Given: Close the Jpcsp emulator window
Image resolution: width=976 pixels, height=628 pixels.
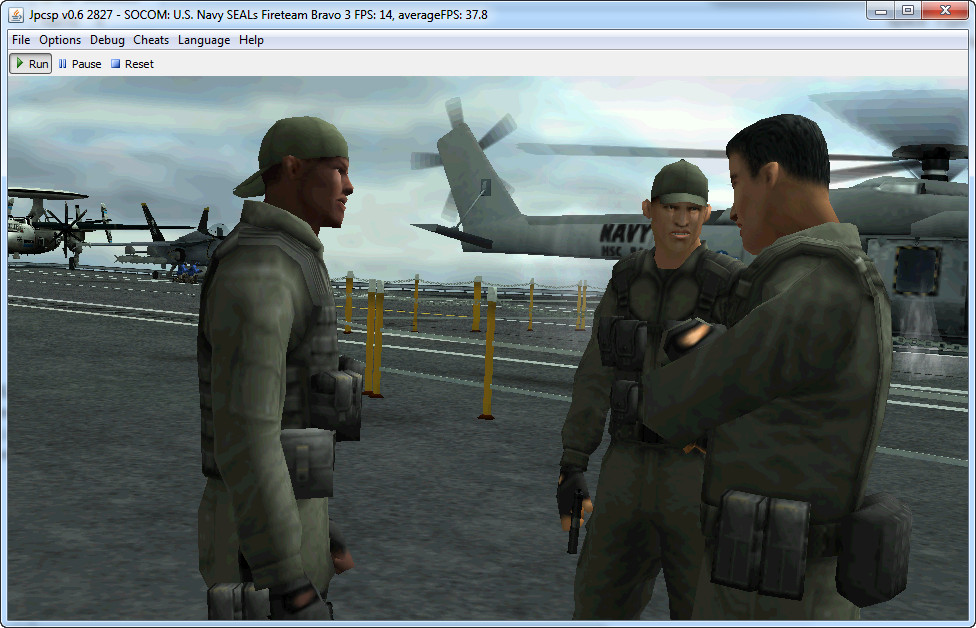Looking at the screenshot, I should click(945, 11).
